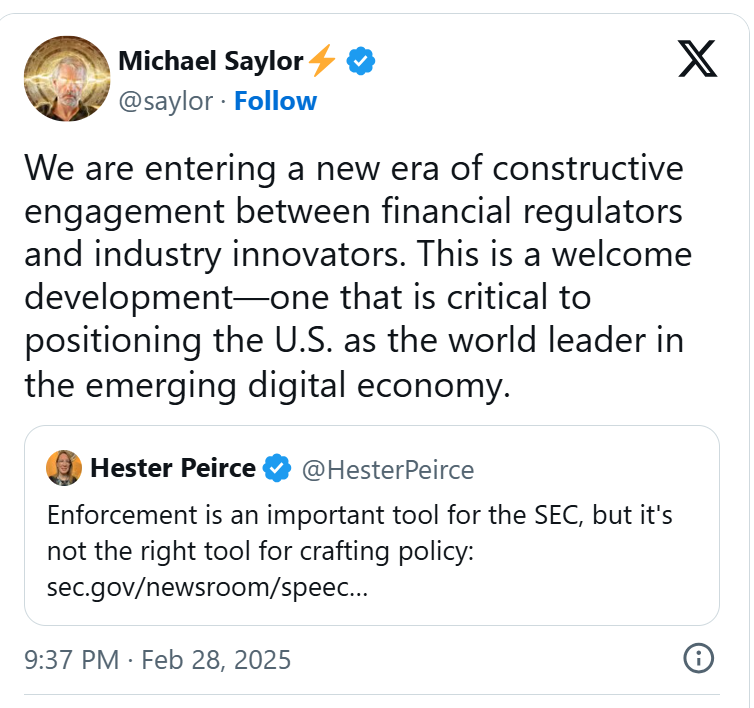Click the 9:37 PM timestamp
The height and width of the screenshot is (708, 754).
[72, 660]
